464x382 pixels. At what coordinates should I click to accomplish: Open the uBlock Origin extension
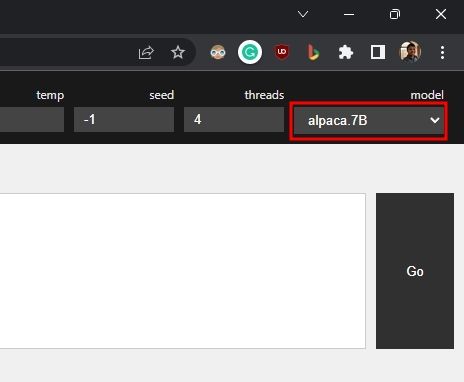(x=282, y=52)
